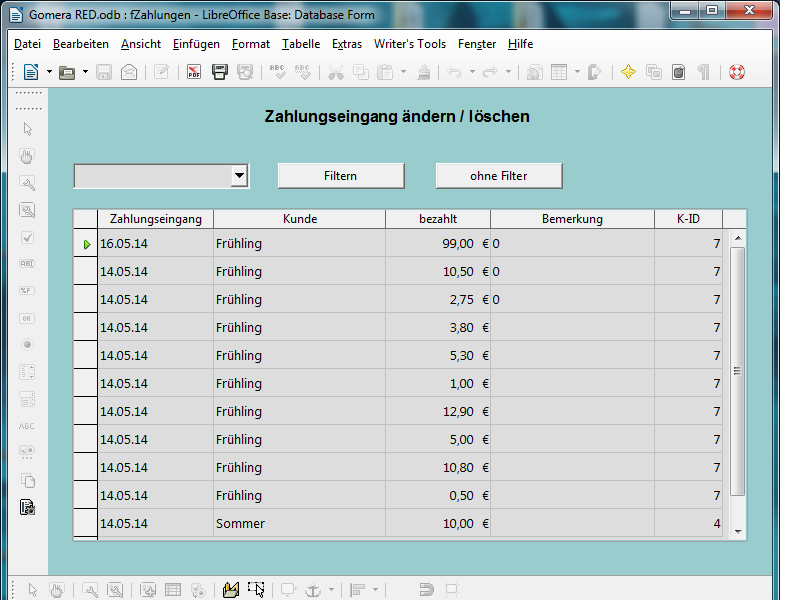800x600 pixels.
Task: Open the Navigator star icon
Action: point(628,72)
